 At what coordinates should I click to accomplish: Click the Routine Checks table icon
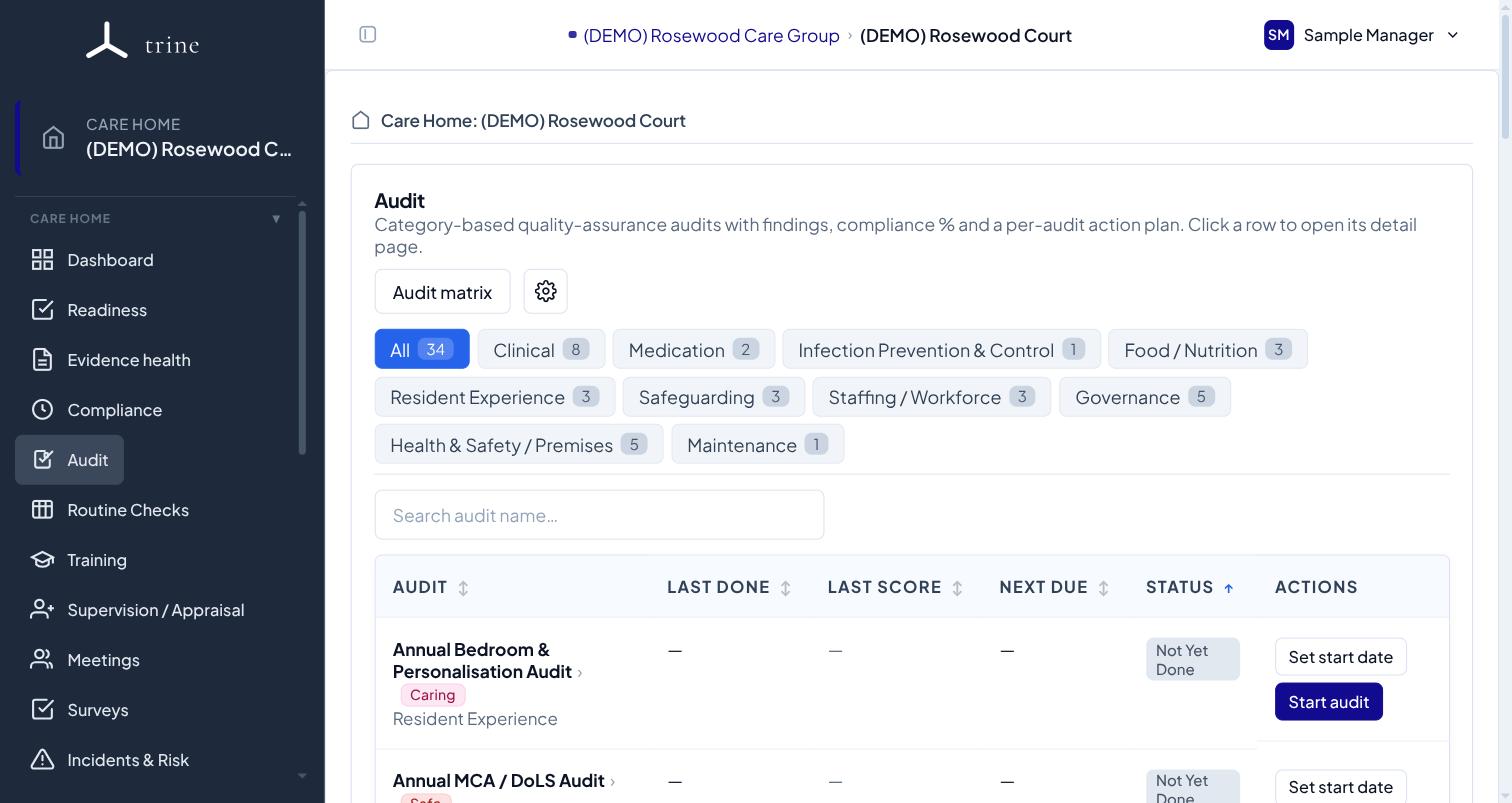tap(42, 510)
